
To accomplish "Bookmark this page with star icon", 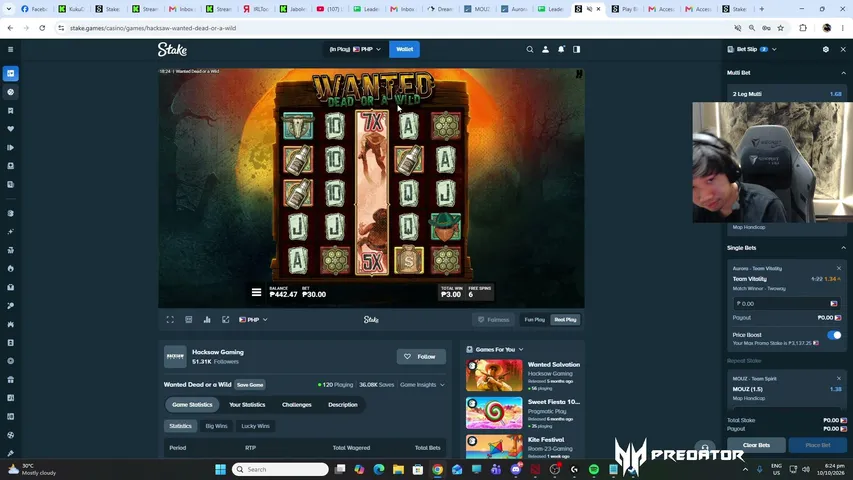I will pyautogui.click(x=781, y=28).
